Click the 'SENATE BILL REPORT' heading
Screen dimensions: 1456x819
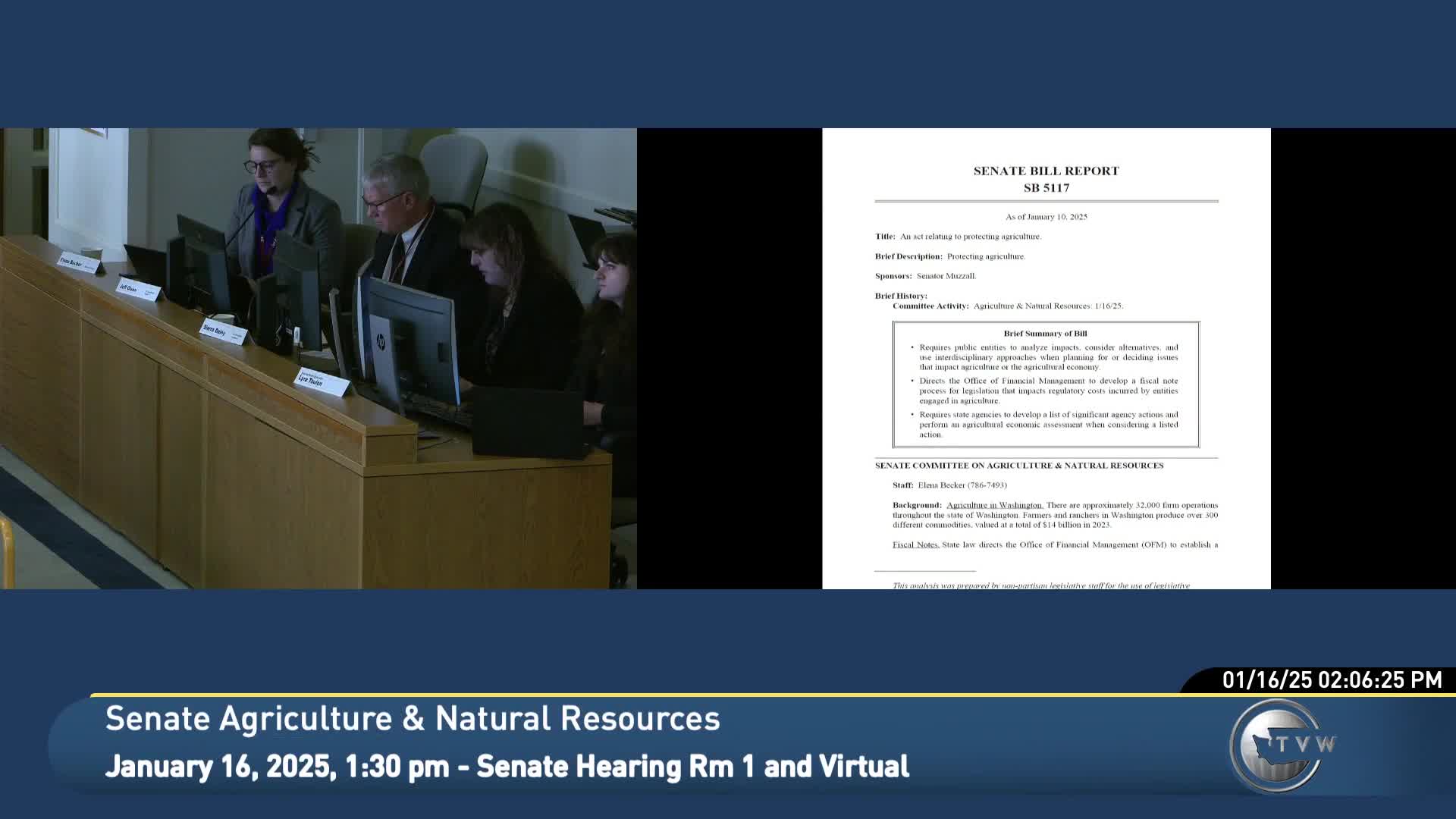tap(1046, 171)
